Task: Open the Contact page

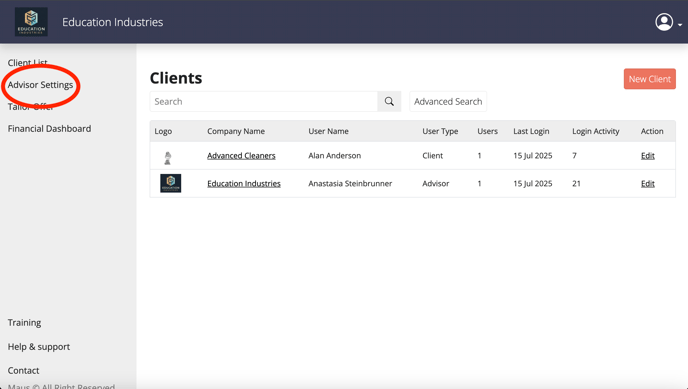Action: (x=23, y=370)
